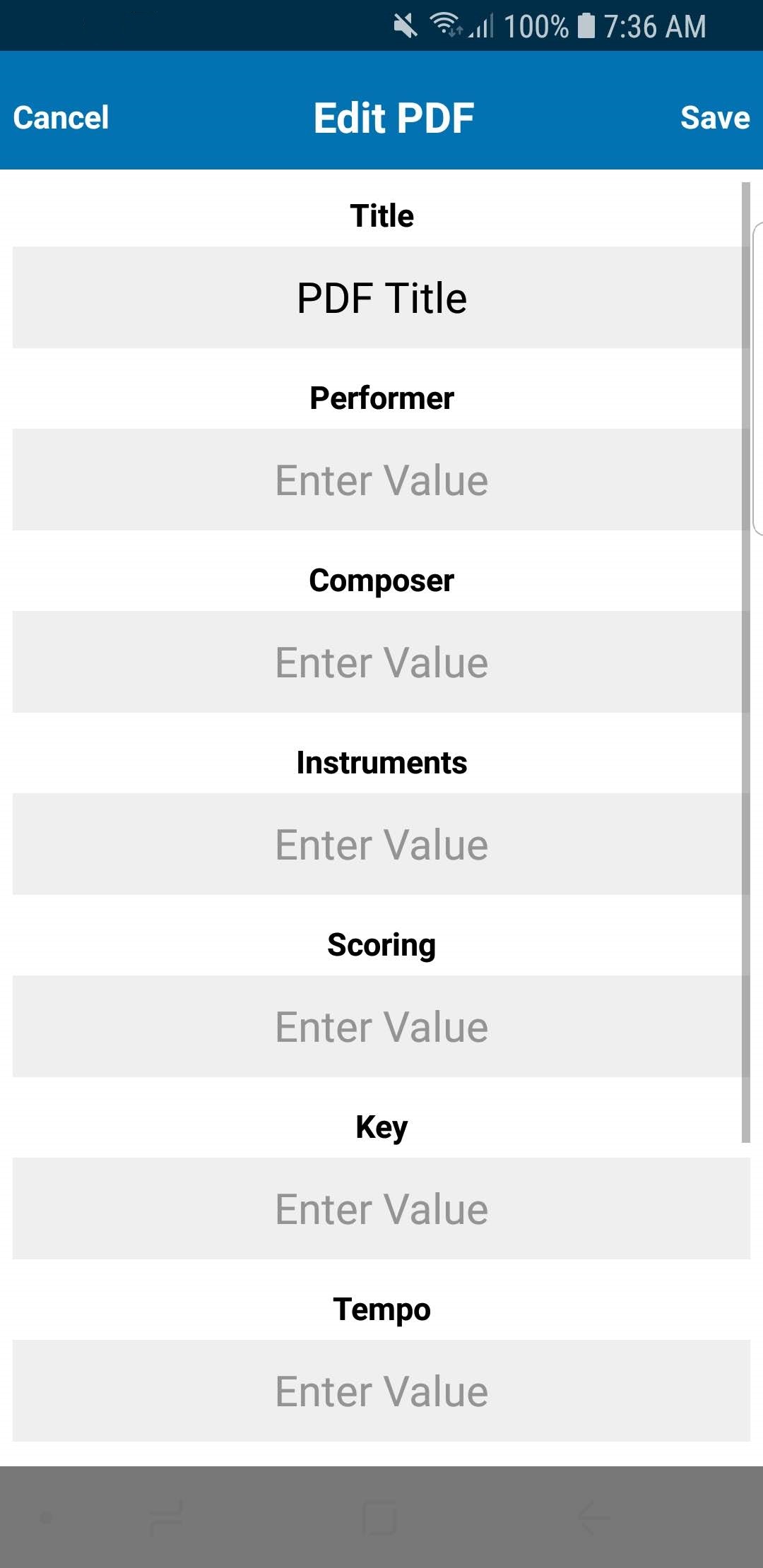Open recent apps from navigation bar
The width and height of the screenshot is (763, 1568).
pyautogui.click(x=167, y=1517)
